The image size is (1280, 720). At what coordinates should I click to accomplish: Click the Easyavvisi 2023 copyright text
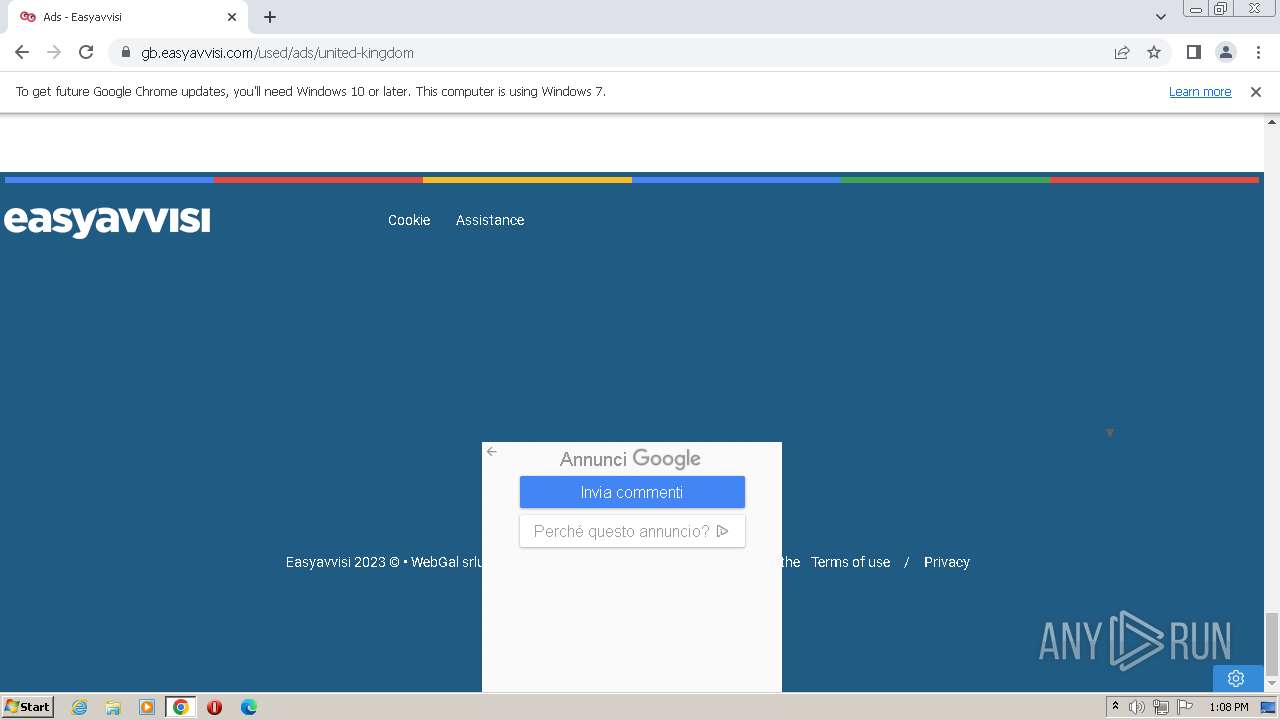point(384,562)
